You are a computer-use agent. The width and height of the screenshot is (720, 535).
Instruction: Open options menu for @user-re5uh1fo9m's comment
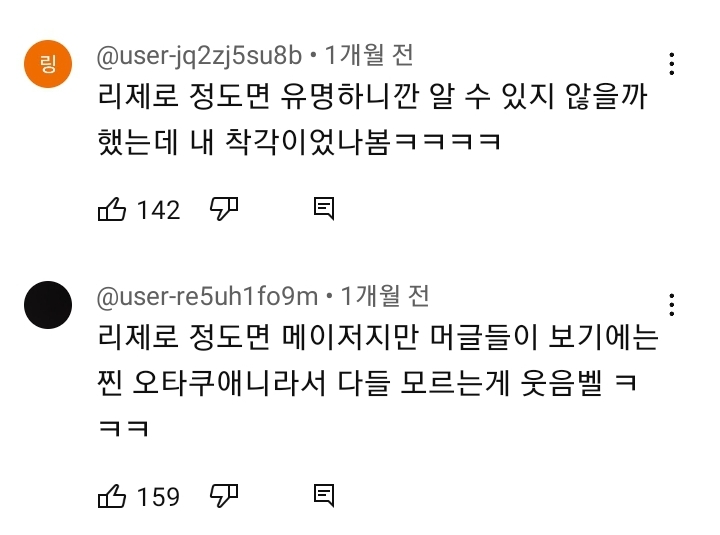[x=672, y=305]
